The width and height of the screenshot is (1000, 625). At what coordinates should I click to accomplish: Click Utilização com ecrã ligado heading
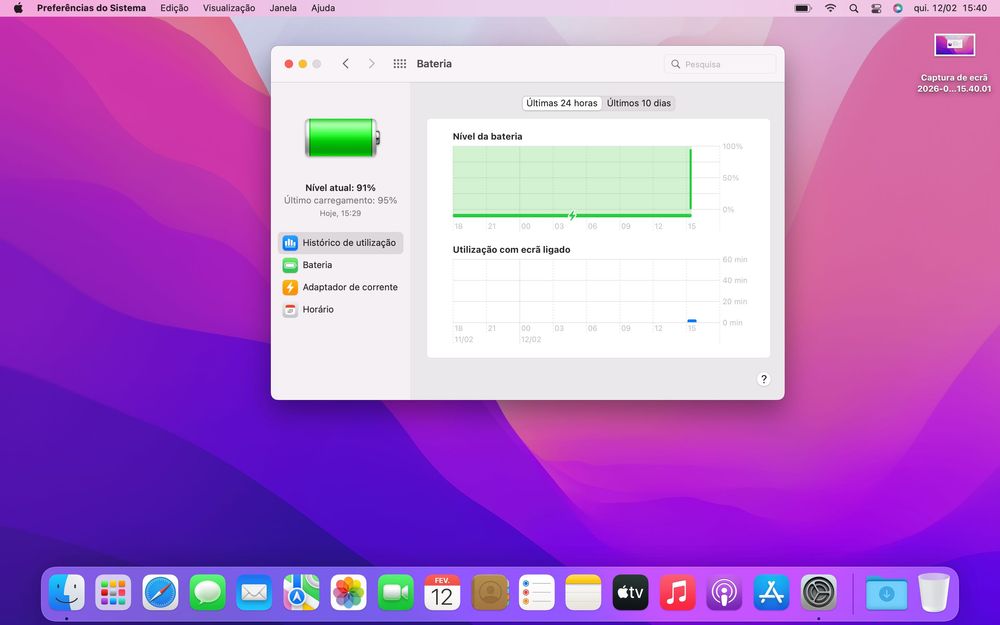point(511,250)
